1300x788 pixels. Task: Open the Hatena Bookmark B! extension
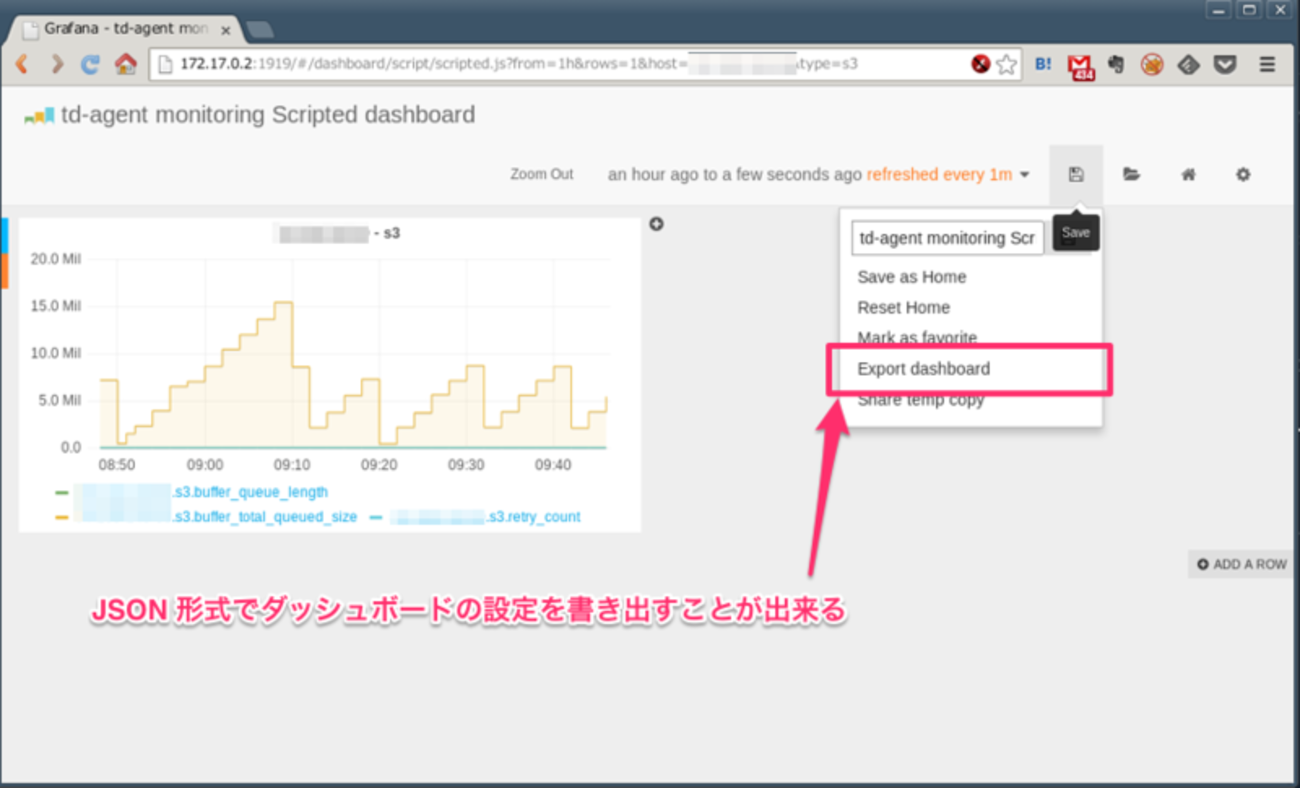pos(1043,65)
